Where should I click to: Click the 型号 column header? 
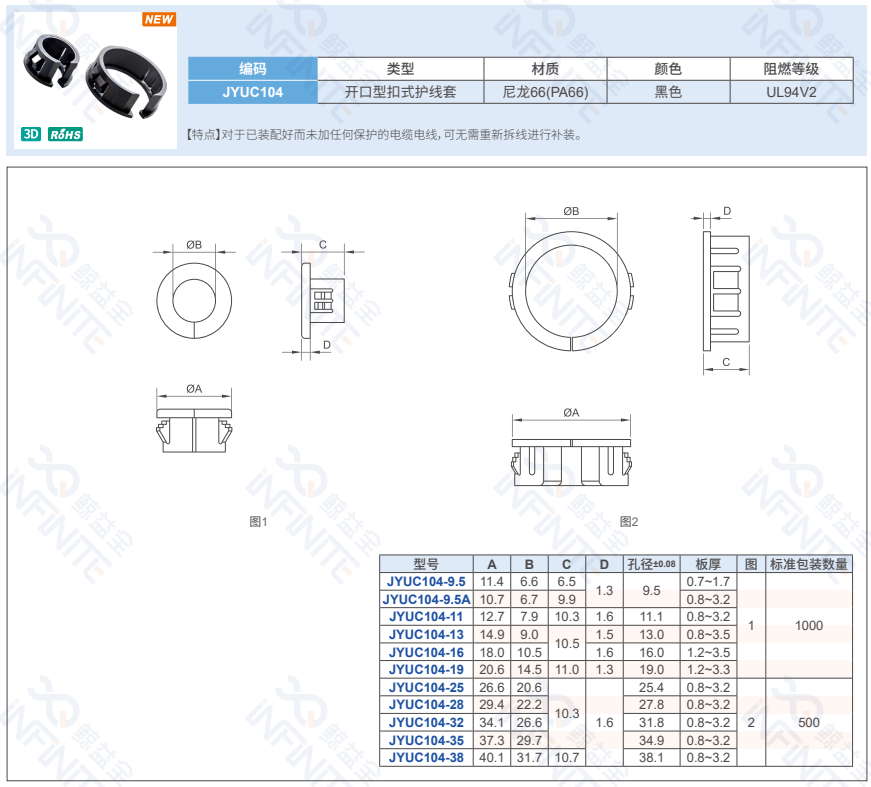pos(427,564)
